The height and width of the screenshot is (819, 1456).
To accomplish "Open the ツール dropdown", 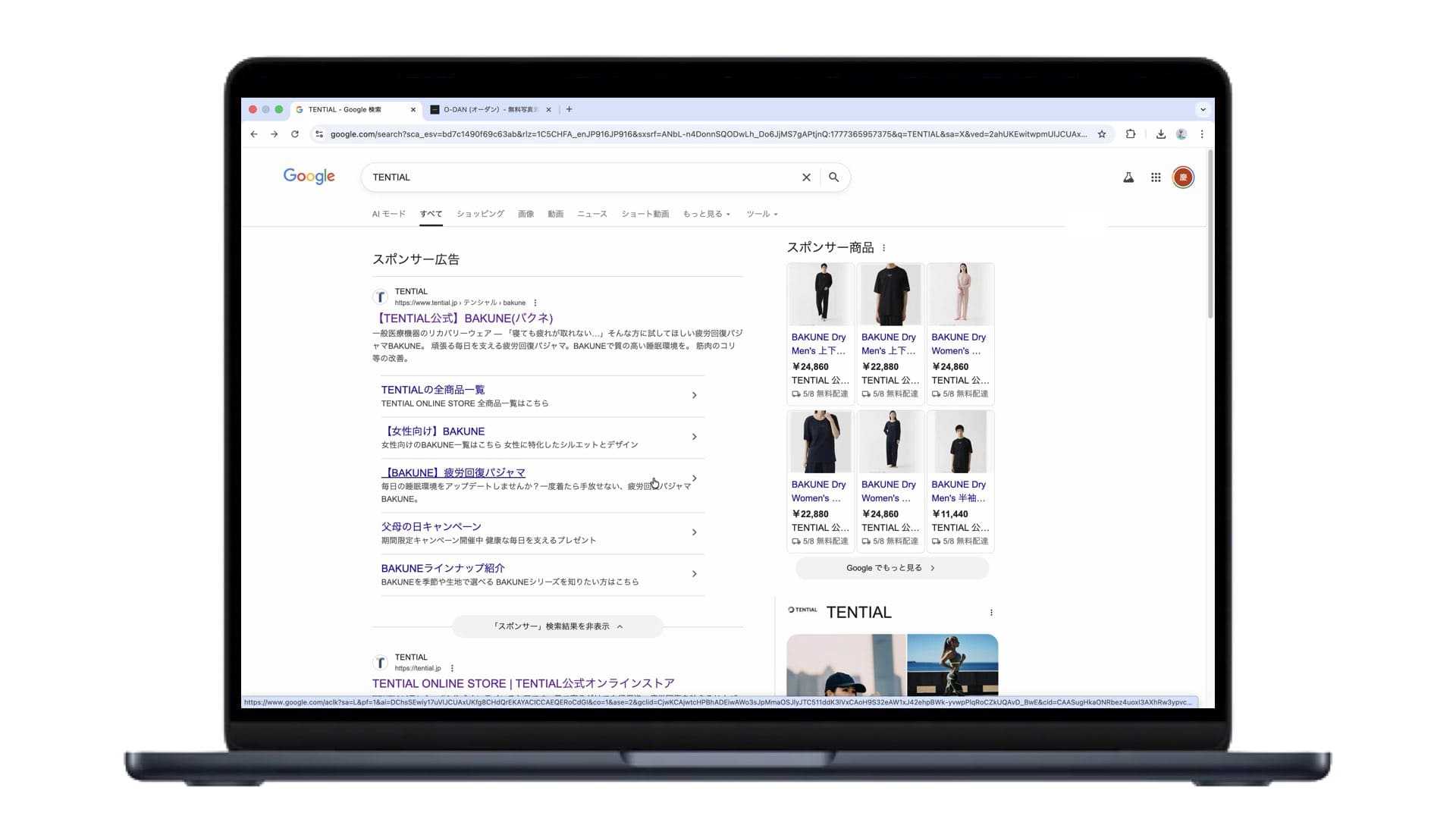I will (x=762, y=214).
